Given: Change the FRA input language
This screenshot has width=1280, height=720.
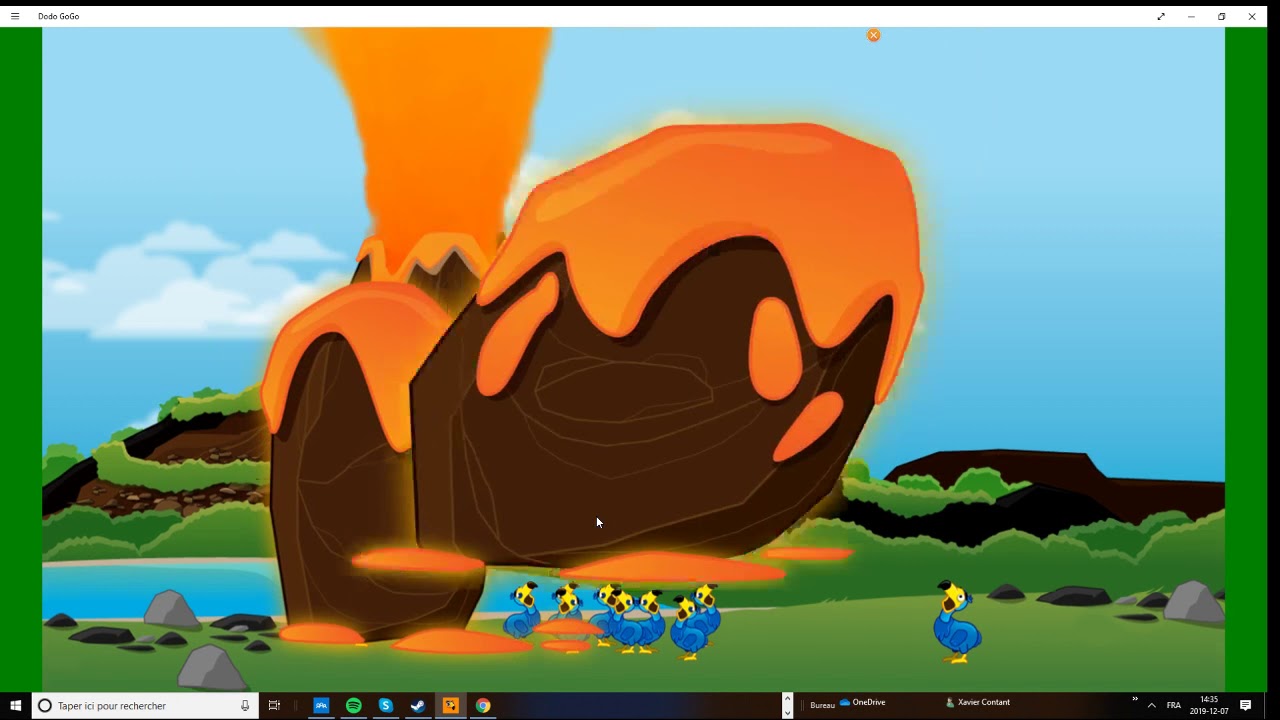Looking at the screenshot, I should click(x=1174, y=705).
